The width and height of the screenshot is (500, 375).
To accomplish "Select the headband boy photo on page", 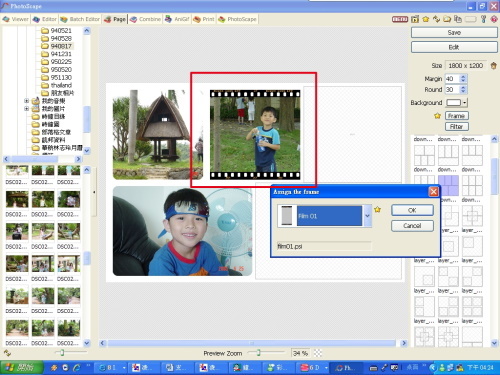I will (182, 231).
